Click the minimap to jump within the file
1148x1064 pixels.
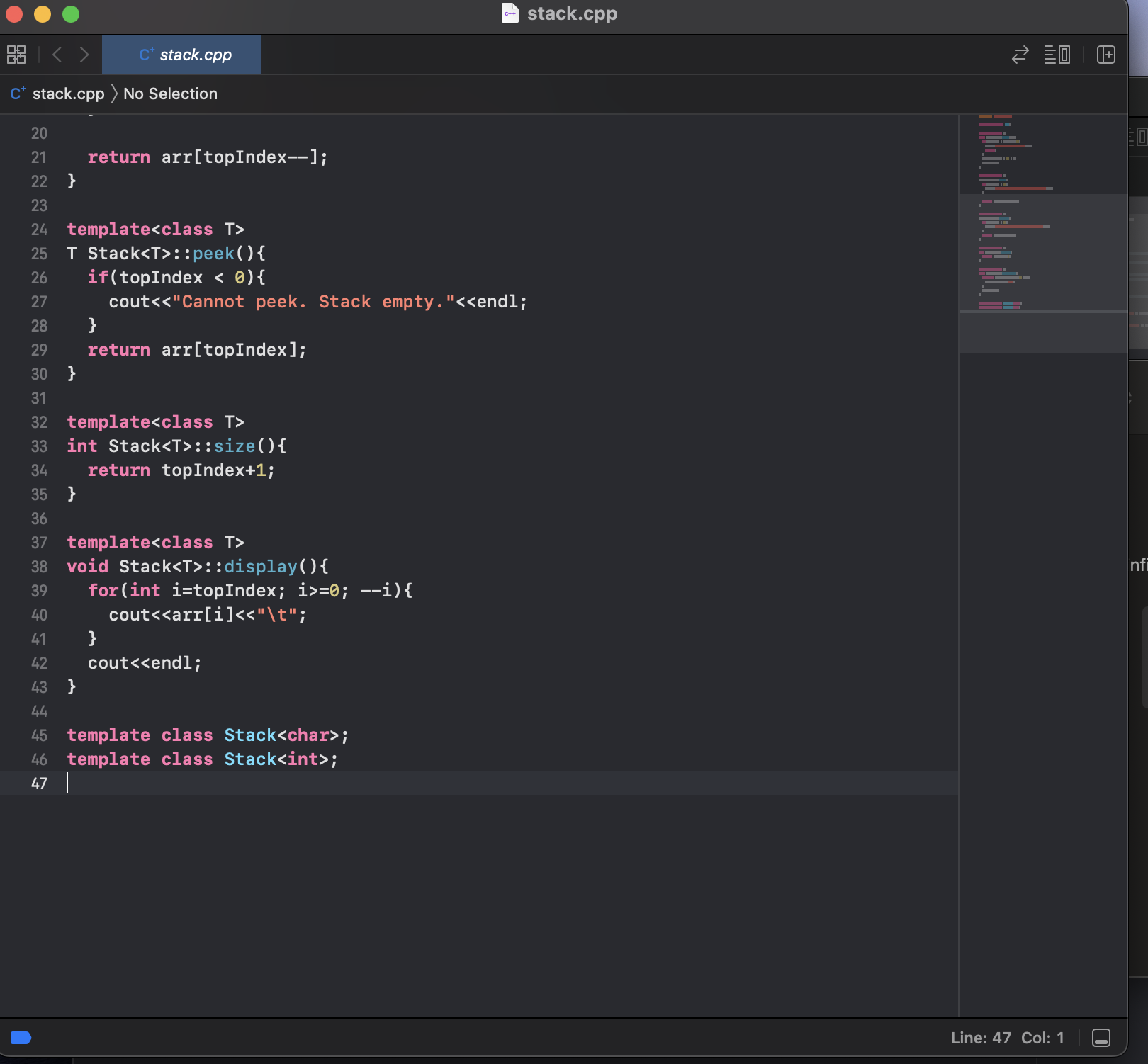1013,213
